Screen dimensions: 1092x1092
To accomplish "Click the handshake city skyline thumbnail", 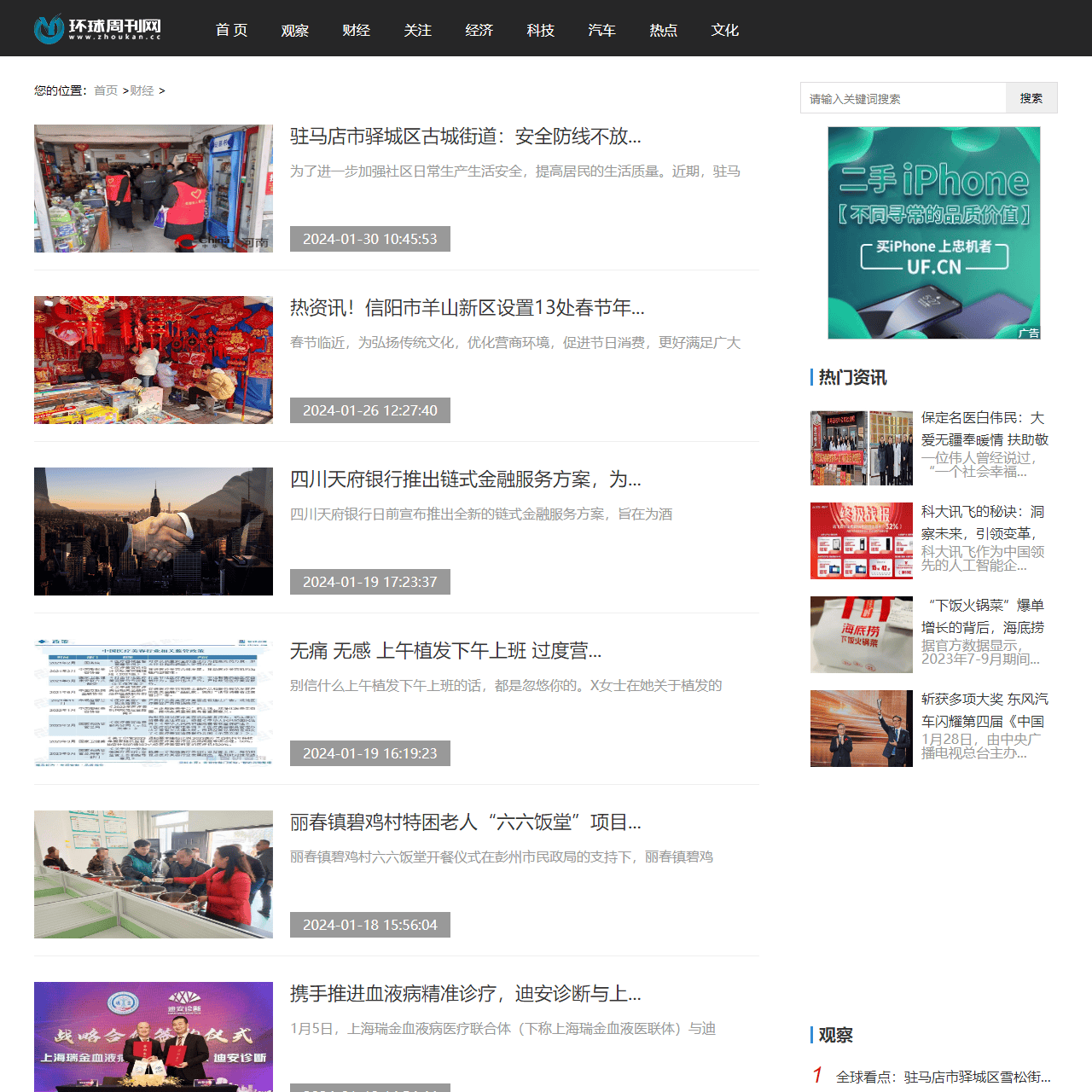I will 154,531.
